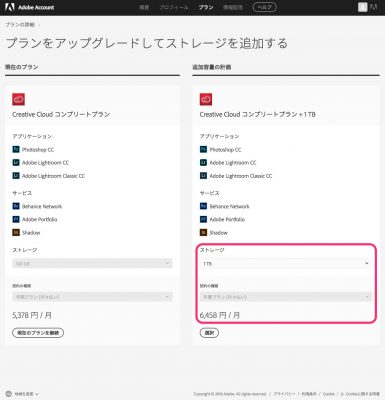Open the user profile avatar in the header
The height and width of the screenshot is (400, 385).
click(362, 7)
